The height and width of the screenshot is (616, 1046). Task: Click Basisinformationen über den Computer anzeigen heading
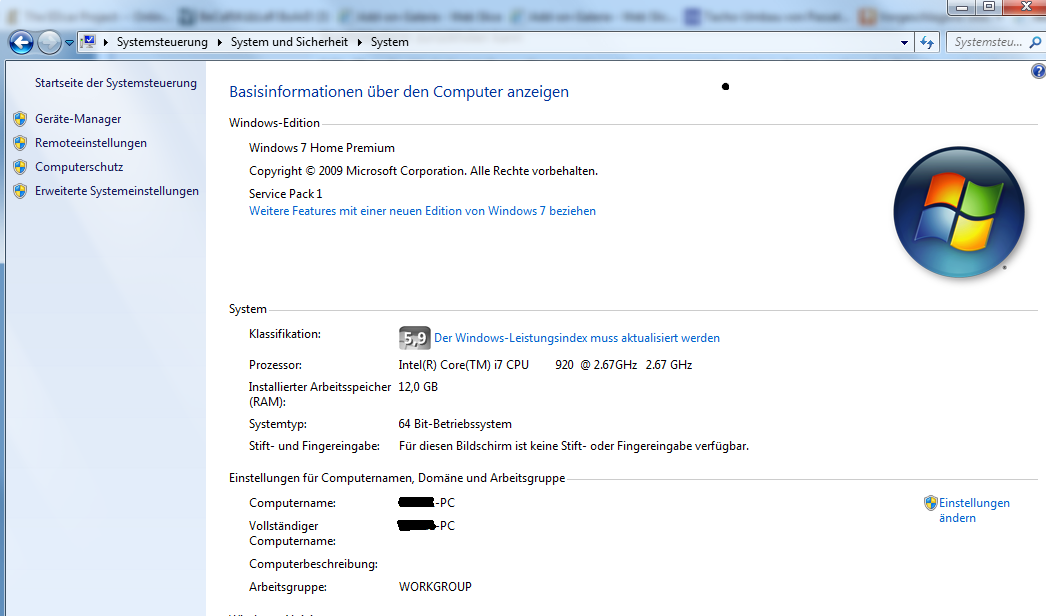coord(399,92)
